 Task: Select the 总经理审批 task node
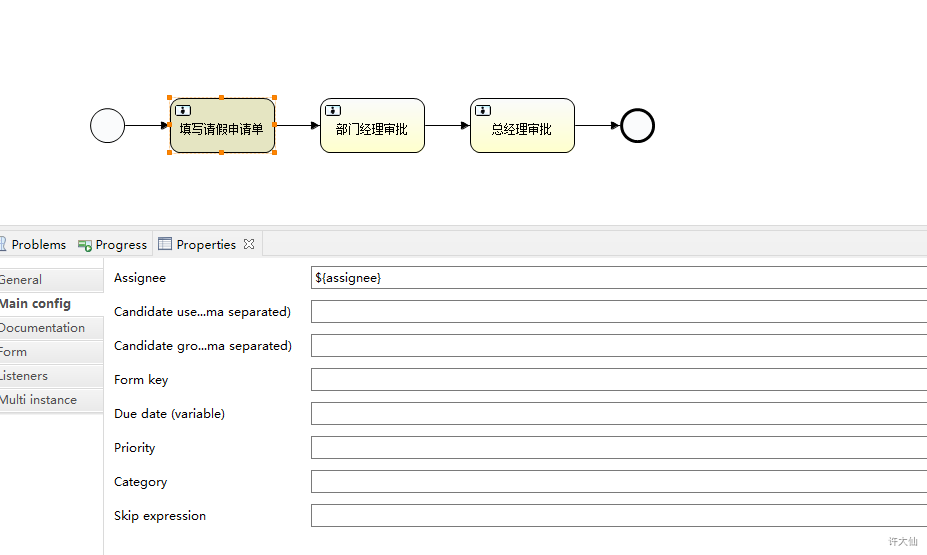(523, 125)
